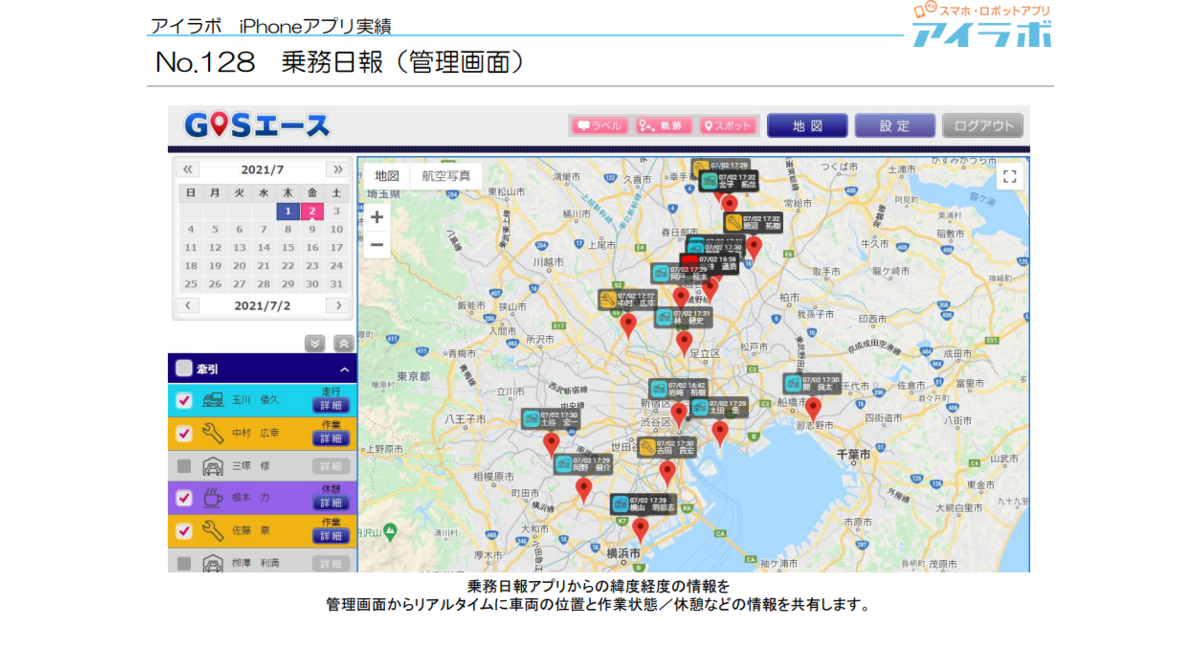
Task: Click the ログアウト logout button
Action: [982, 126]
